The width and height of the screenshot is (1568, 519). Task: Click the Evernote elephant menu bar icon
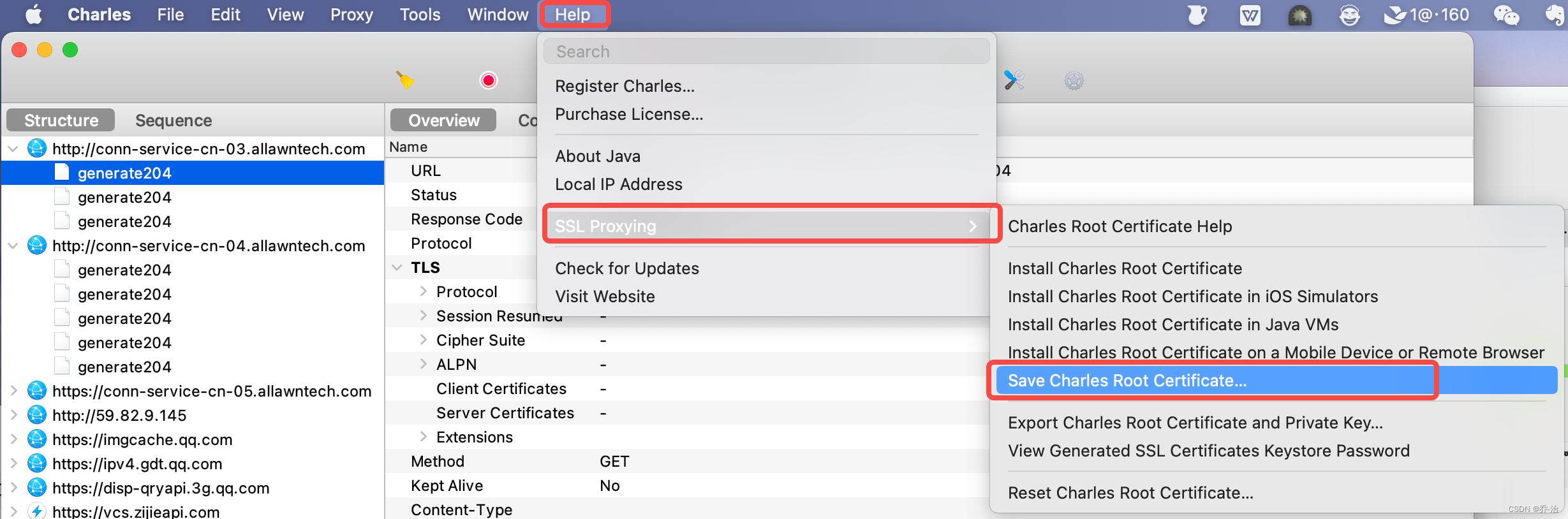pyautogui.click(x=1555, y=15)
